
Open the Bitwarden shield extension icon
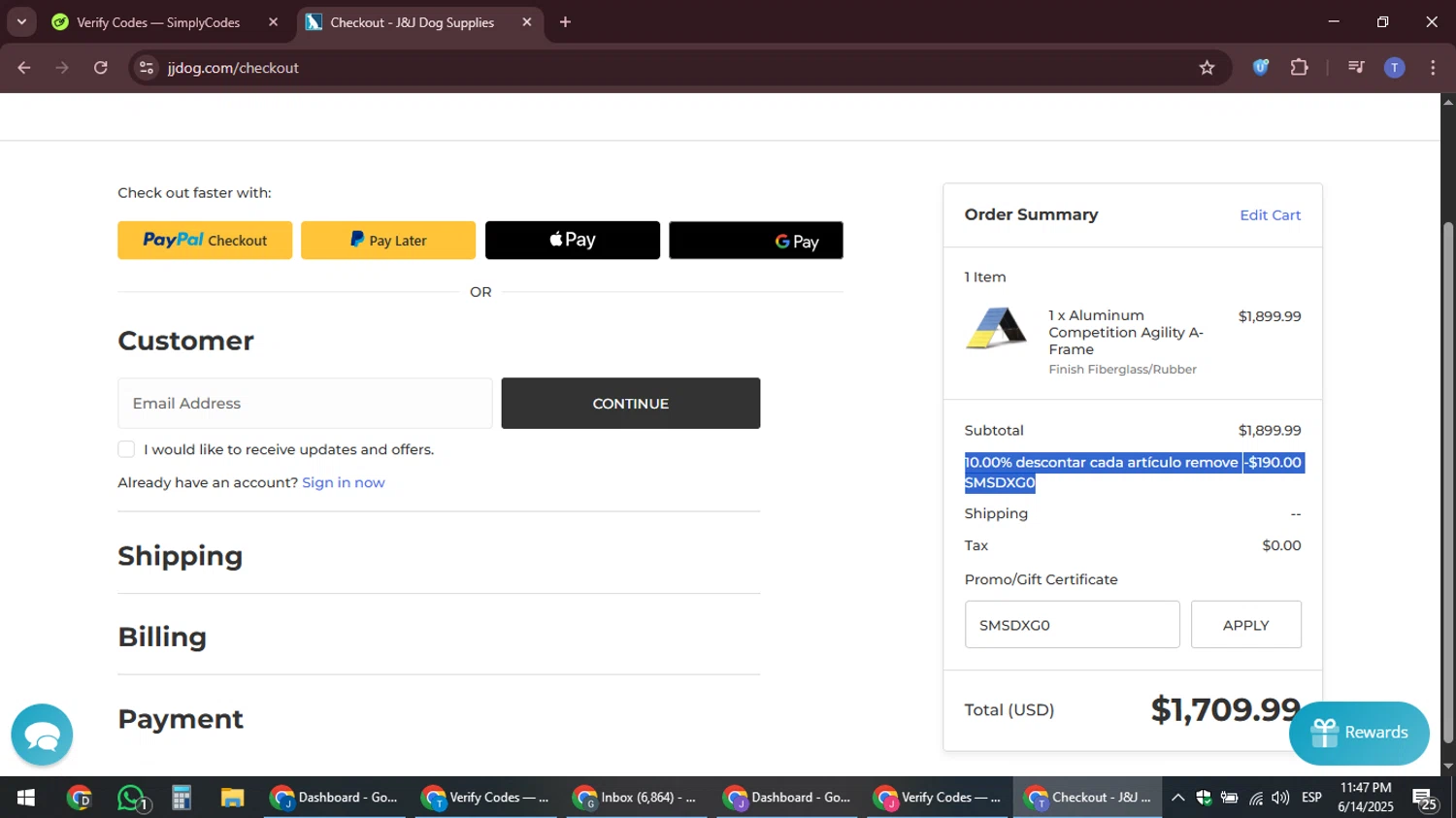click(1261, 68)
